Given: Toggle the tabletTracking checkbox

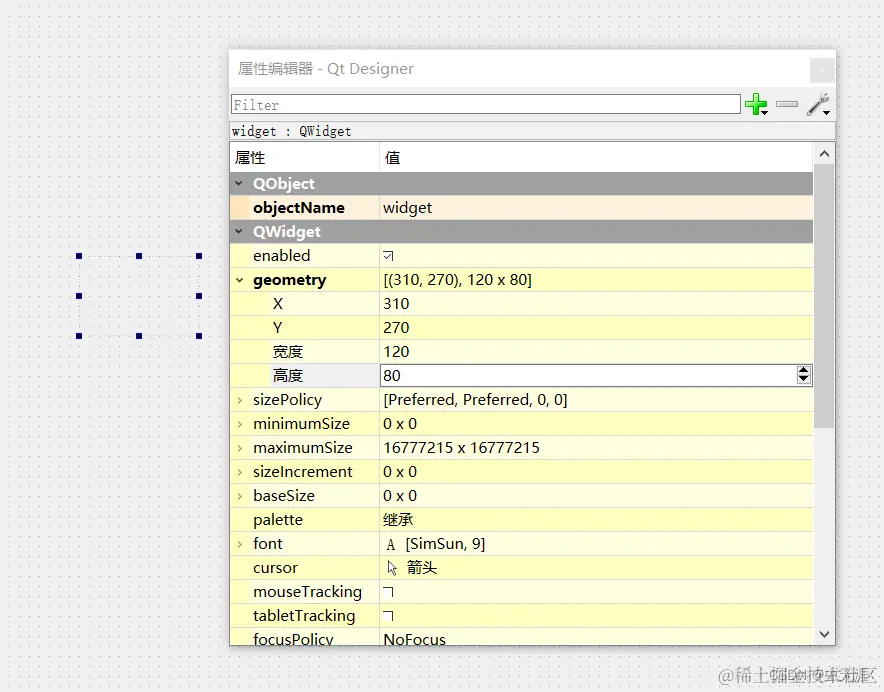Looking at the screenshot, I should coord(388,616).
